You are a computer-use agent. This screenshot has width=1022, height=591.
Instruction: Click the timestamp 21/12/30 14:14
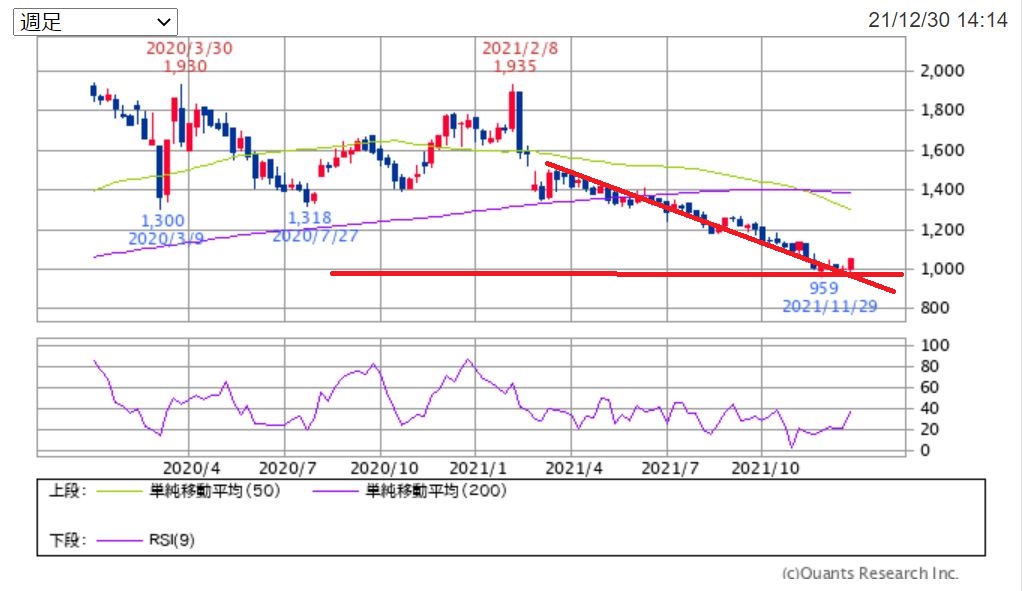click(x=937, y=20)
